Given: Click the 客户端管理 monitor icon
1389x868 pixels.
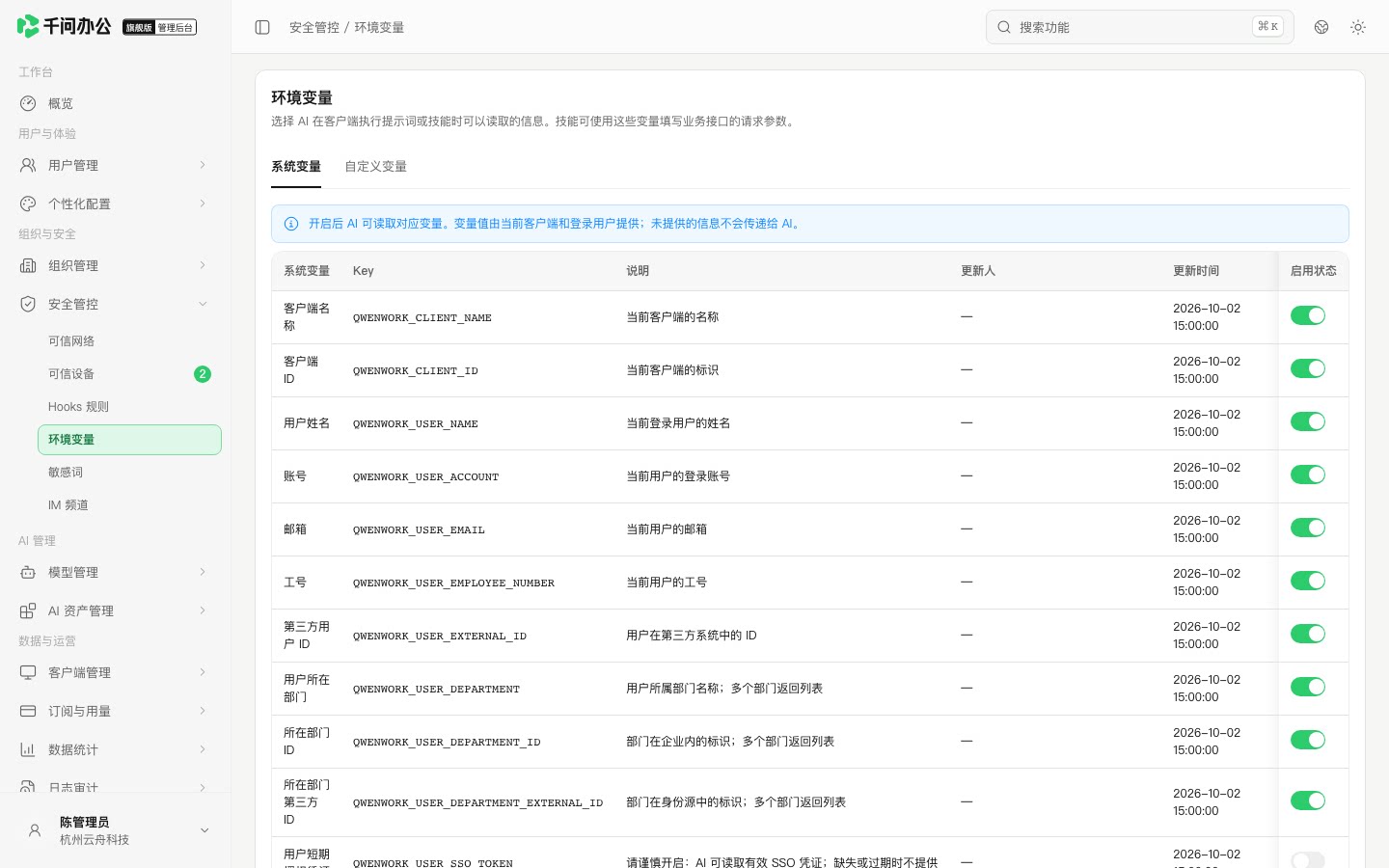Looking at the screenshot, I should (28, 672).
